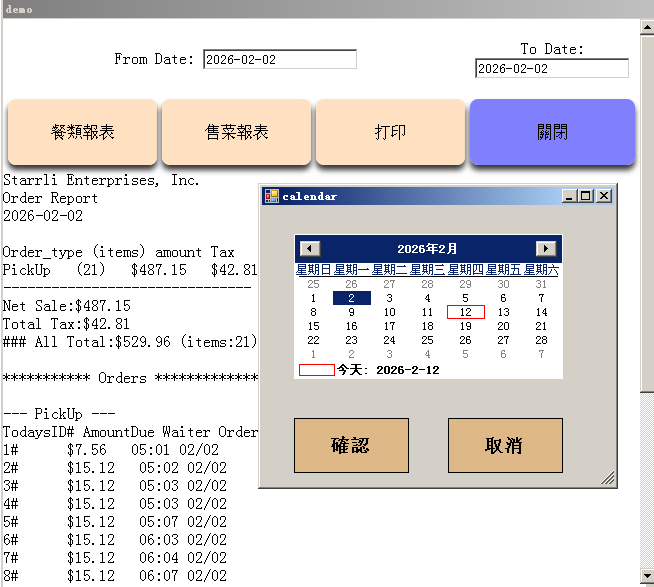The width and height of the screenshot is (654, 587).
Task: Advance calendar to next month
Action: 546,249
